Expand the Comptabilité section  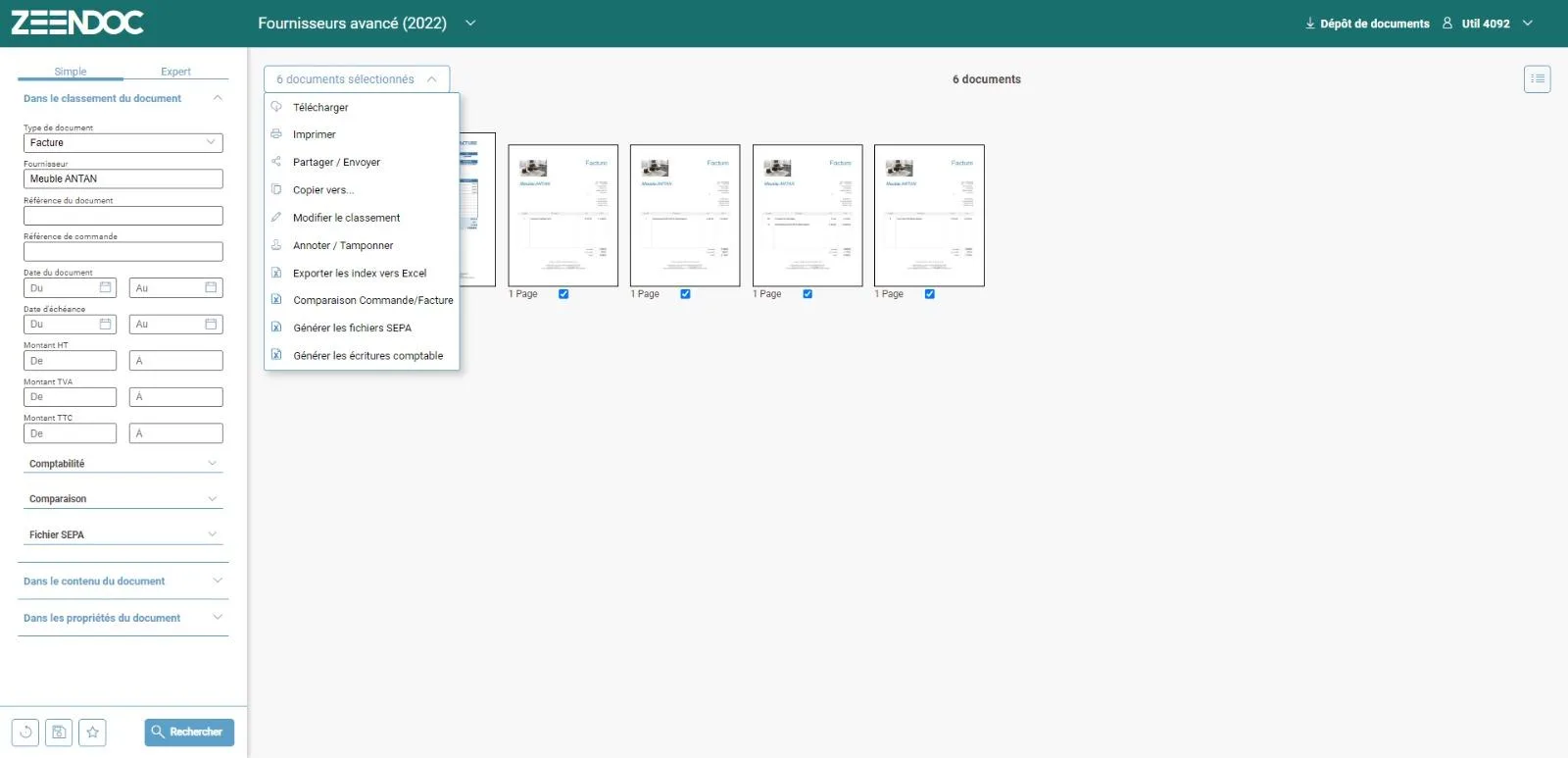(x=123, y=463)
